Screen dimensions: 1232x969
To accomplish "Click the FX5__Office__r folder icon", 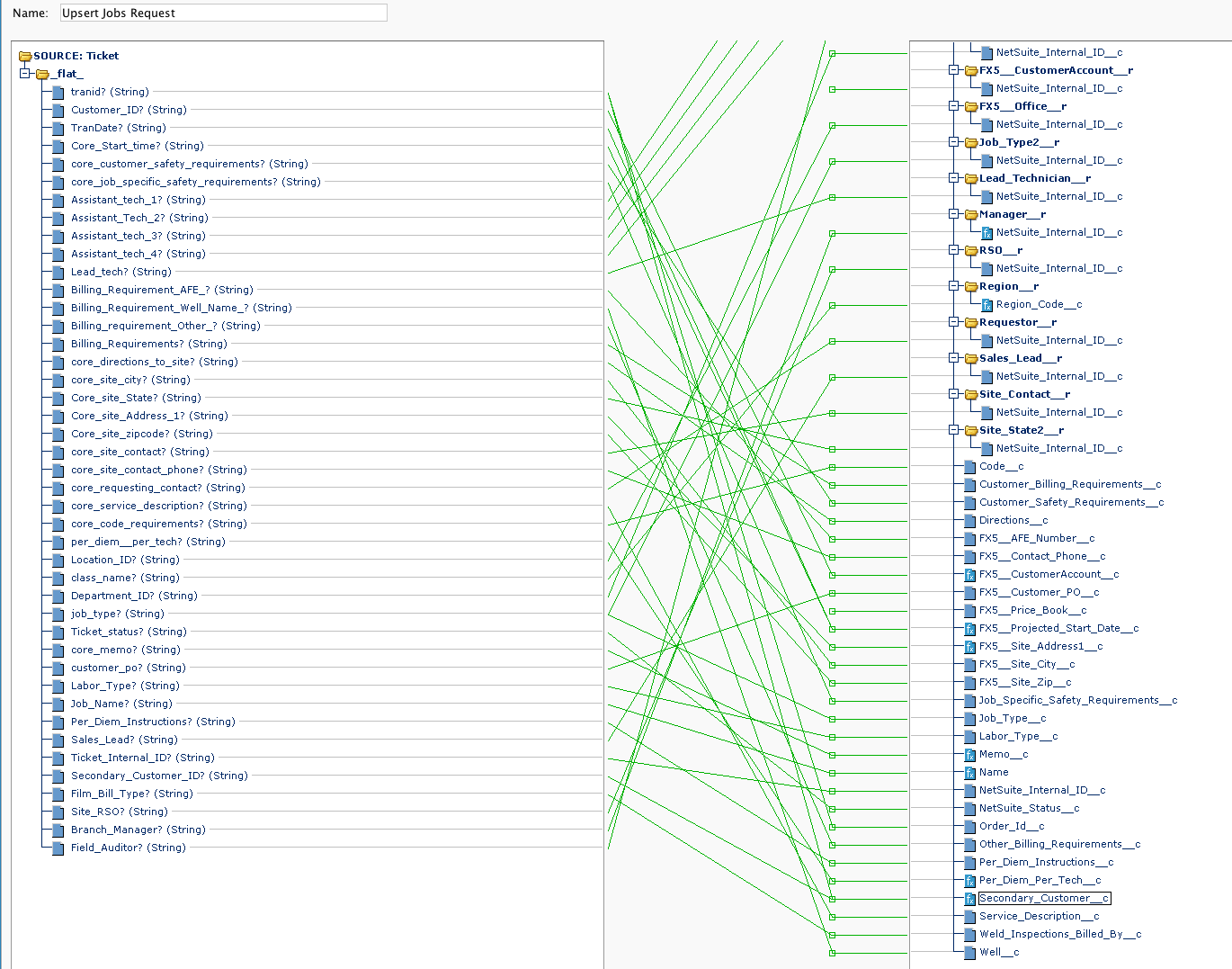I will click(x=971, y=107).
